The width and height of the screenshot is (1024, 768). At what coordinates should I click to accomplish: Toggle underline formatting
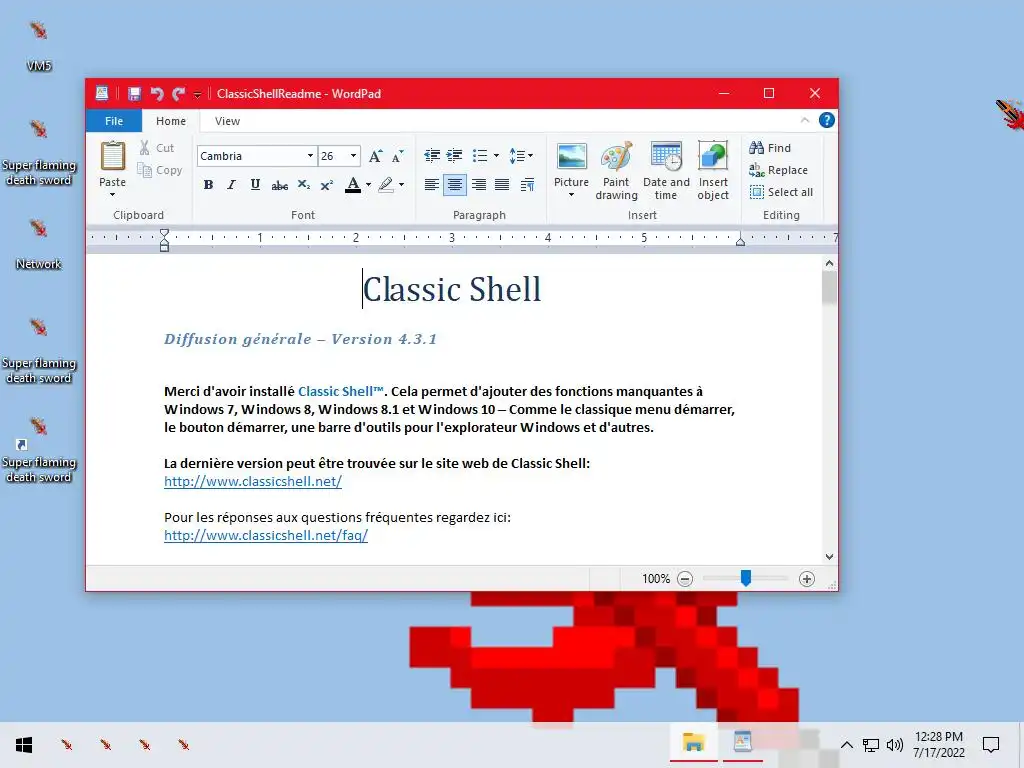[255, 185]
